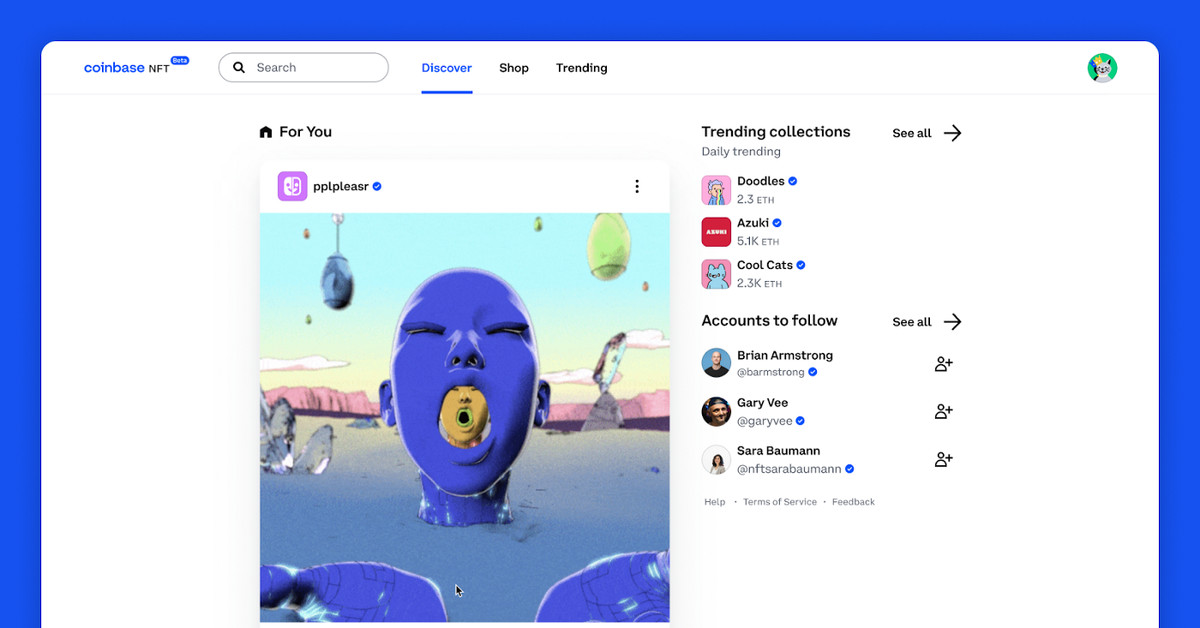Screen dimensions: 1200x628
Task: Click pplpleasr's verified badge
Action: pos(377,186)
